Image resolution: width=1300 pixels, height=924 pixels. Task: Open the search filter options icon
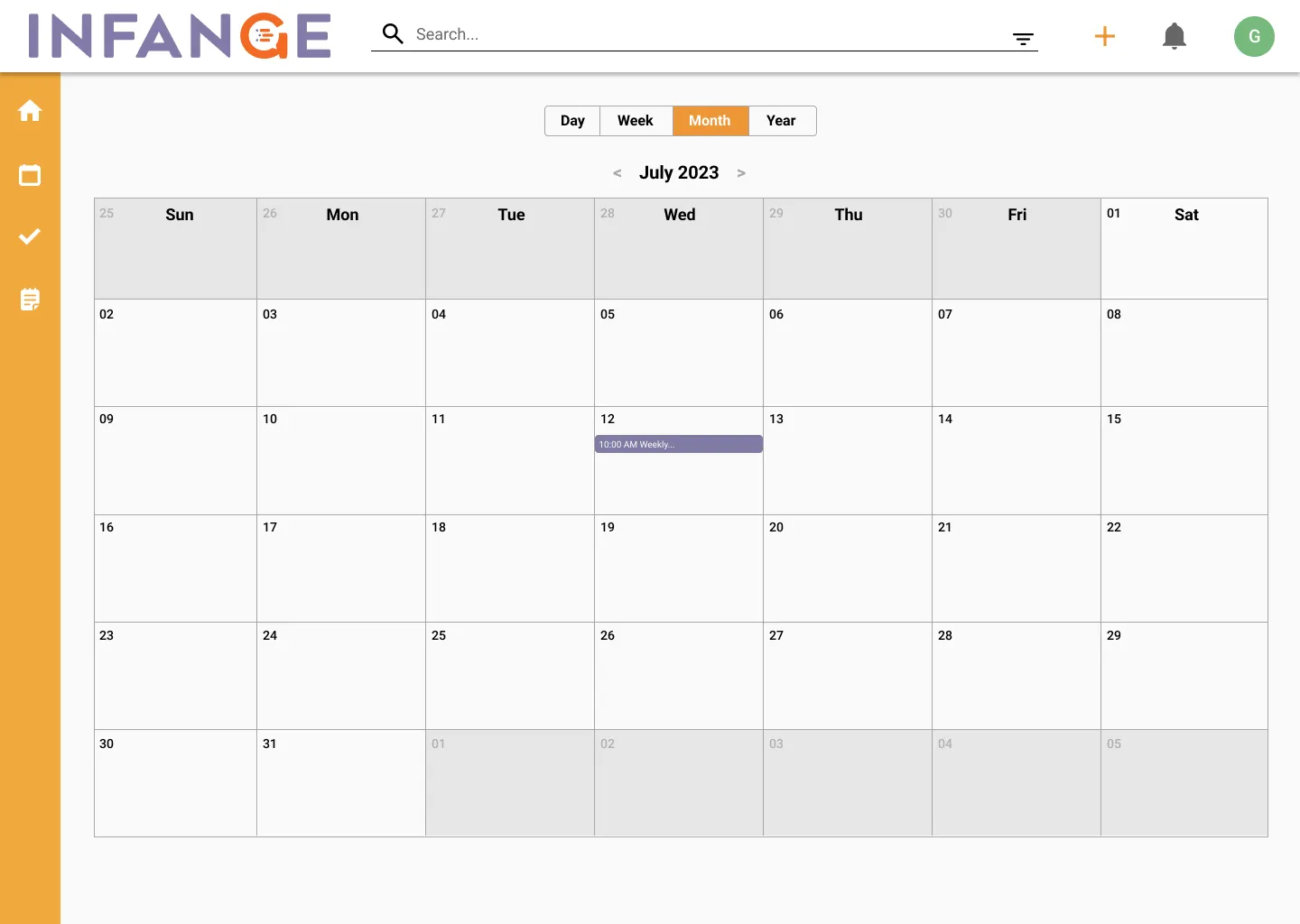coord(1023,39)
